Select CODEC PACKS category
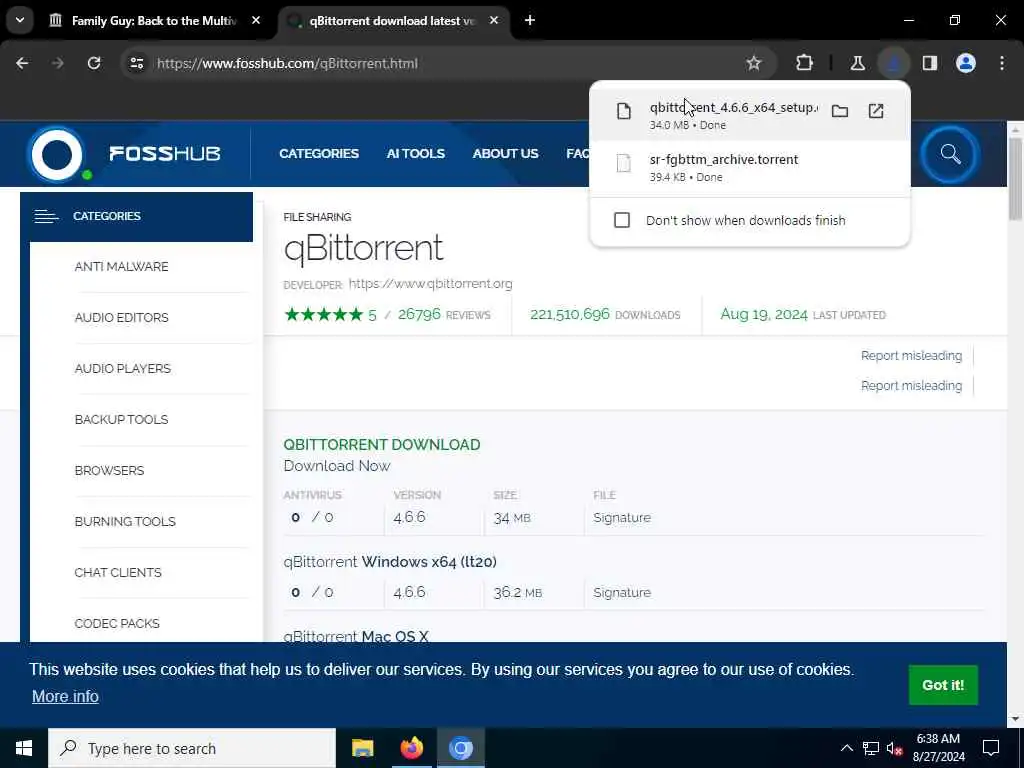This screenshot has width=1024, height=768. pyautogui.click(x=117, y=623)
